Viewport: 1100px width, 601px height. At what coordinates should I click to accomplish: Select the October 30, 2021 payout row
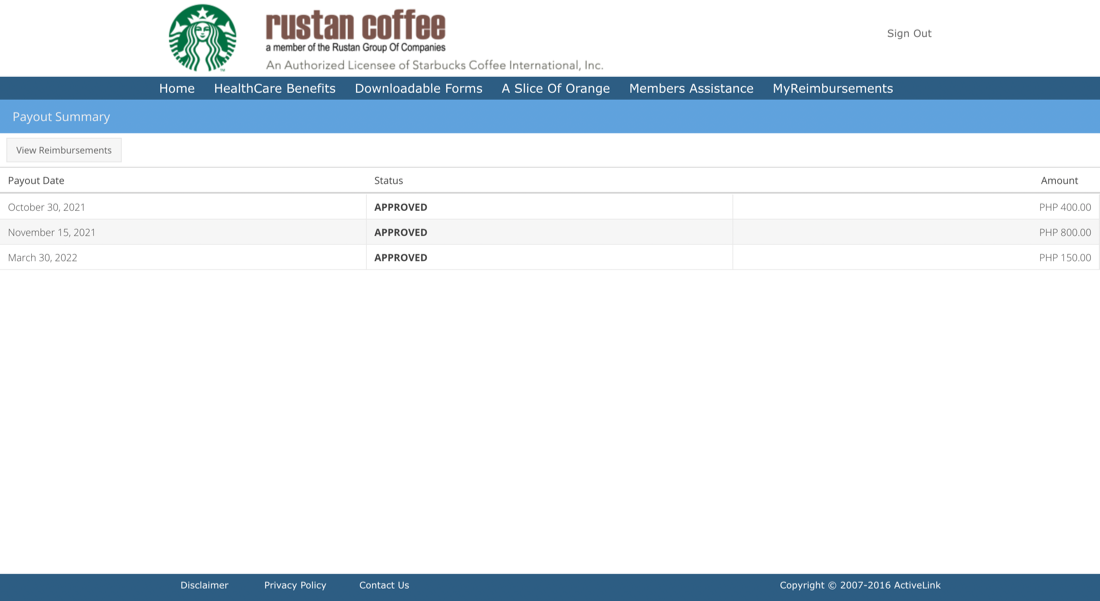click(47, 207)
